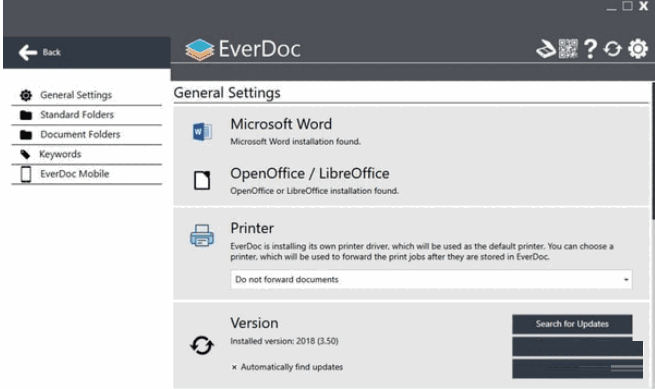Maximize the EverDoc window

pyautogui.click(x=627, y=6)
